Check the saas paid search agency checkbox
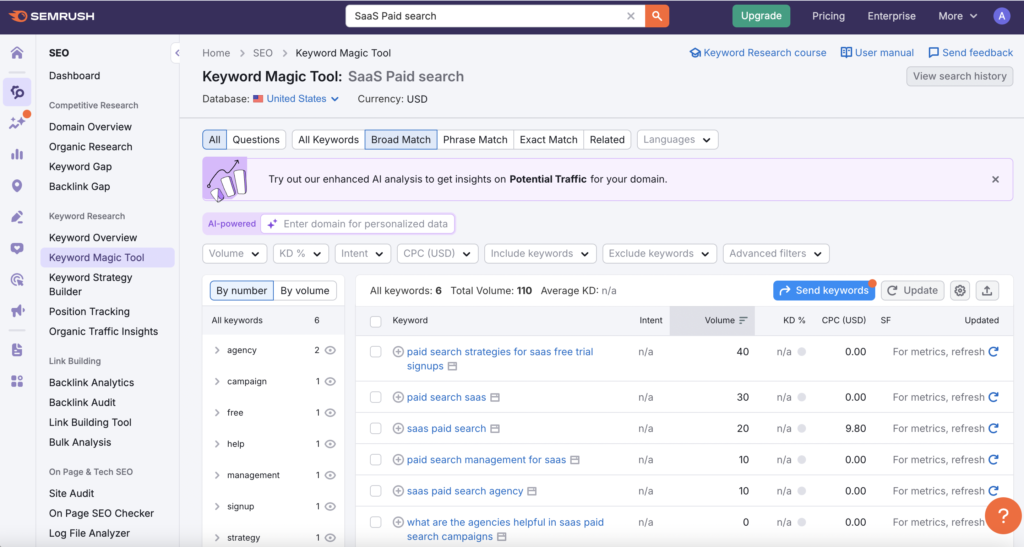The image size is (1024, 547). [x=376, y=491]
